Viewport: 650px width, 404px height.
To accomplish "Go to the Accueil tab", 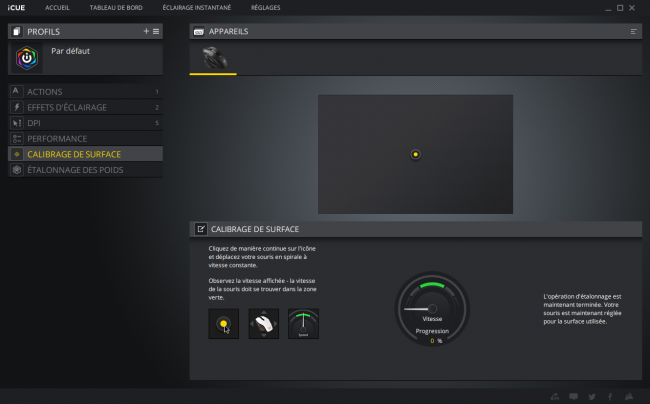I will pyautogui.click(x=57, y=7).
